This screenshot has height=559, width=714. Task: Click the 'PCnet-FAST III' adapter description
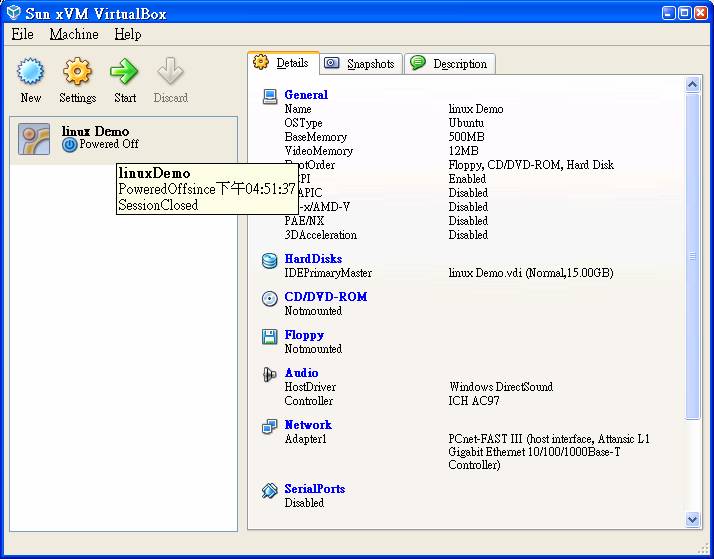[549, 452]
